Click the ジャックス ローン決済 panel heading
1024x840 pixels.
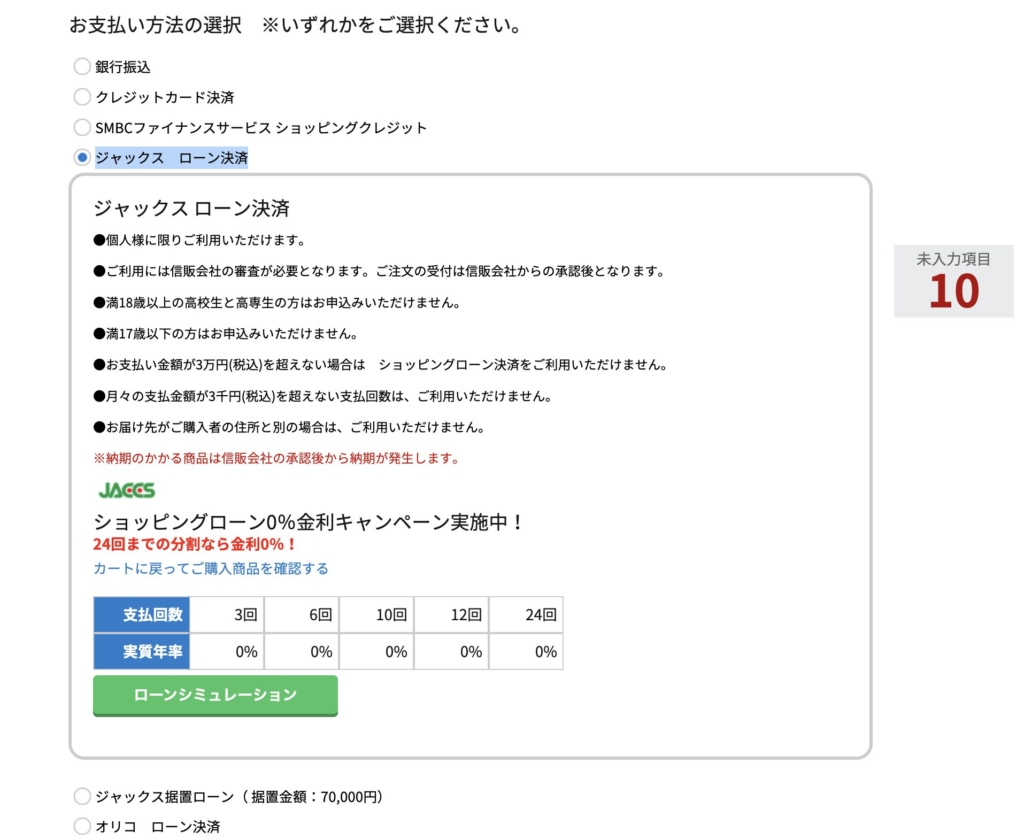(x=191, y=209)
